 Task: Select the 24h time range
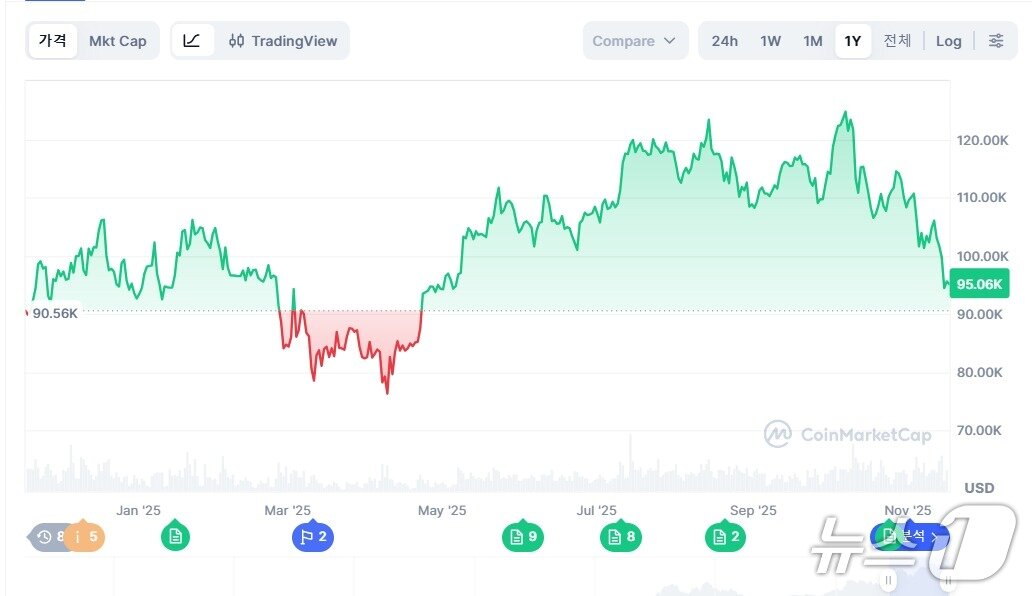(x=725, y=41)
